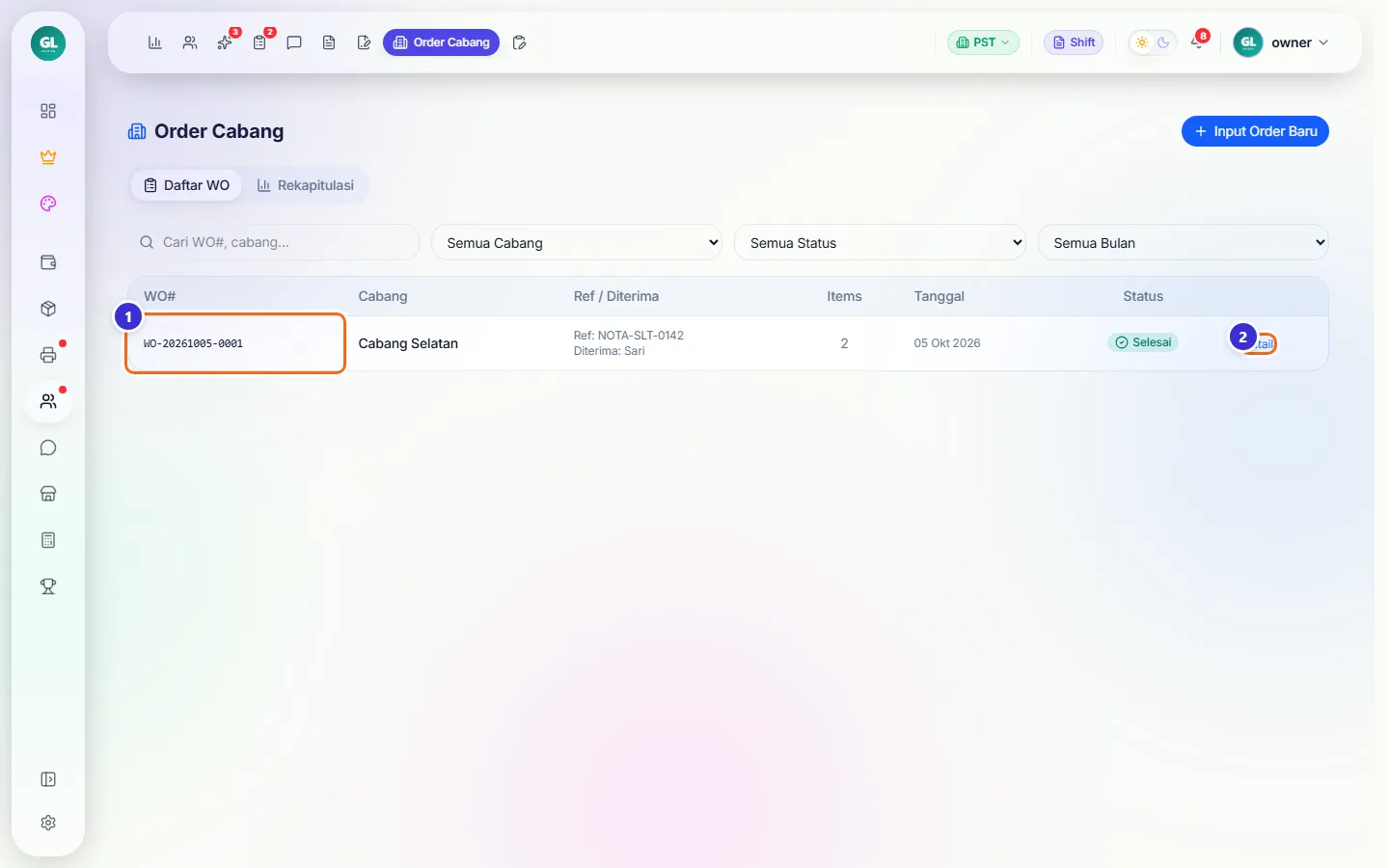This screenshot has height=868, width=1389.
Task: Open the clipboard list icon with badge 2
Action: pyautogui.click(x=259, y=42)
